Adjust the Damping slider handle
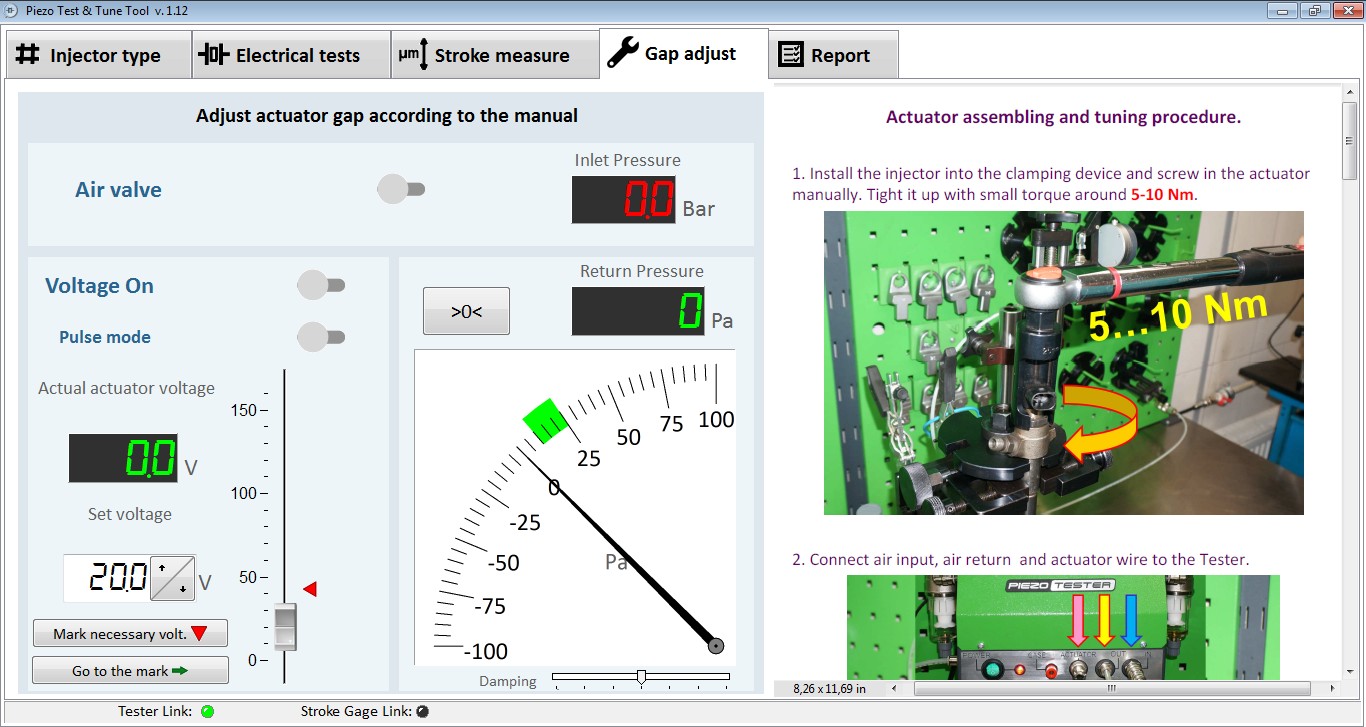 pos(641,677)
